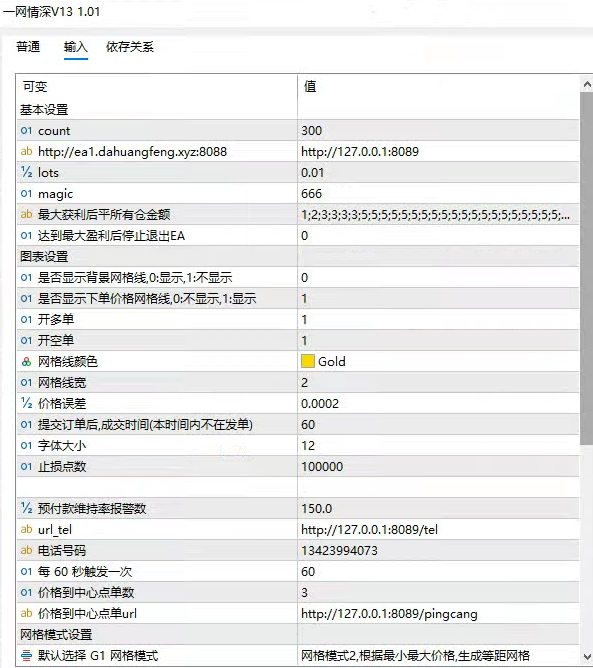Select the 输入 tab
This screenshot has height=668, width=593.
76,46
